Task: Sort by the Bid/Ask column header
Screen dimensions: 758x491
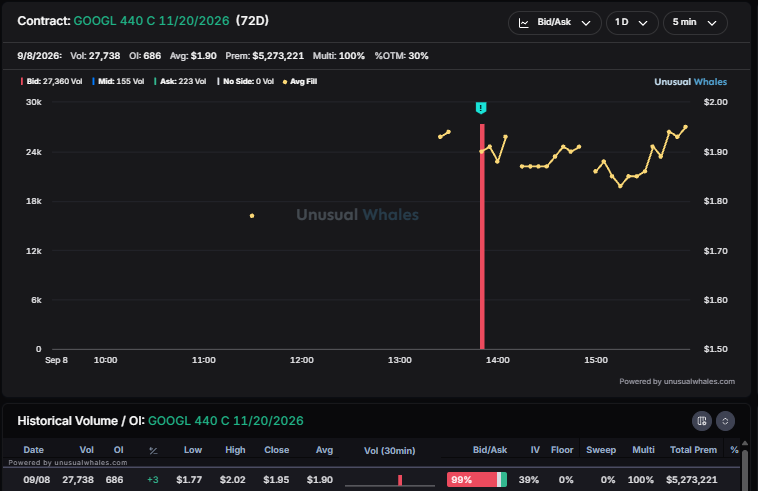Action: (490, 450)
